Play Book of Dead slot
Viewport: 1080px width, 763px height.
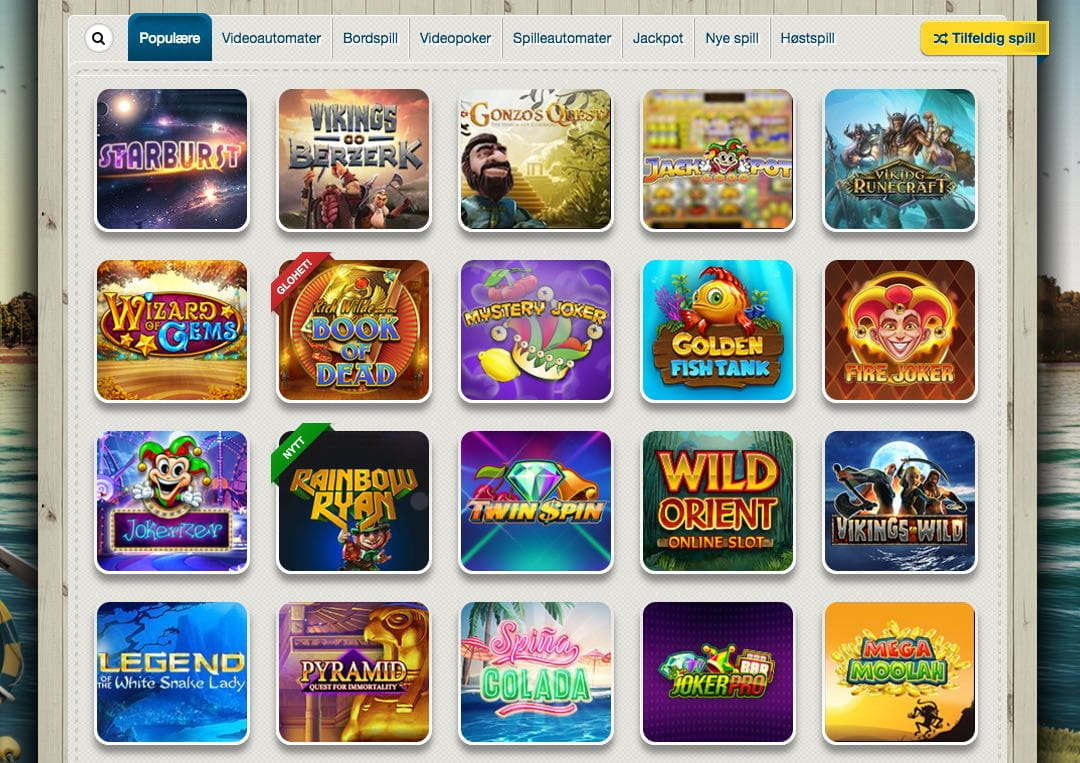(353, 330)
